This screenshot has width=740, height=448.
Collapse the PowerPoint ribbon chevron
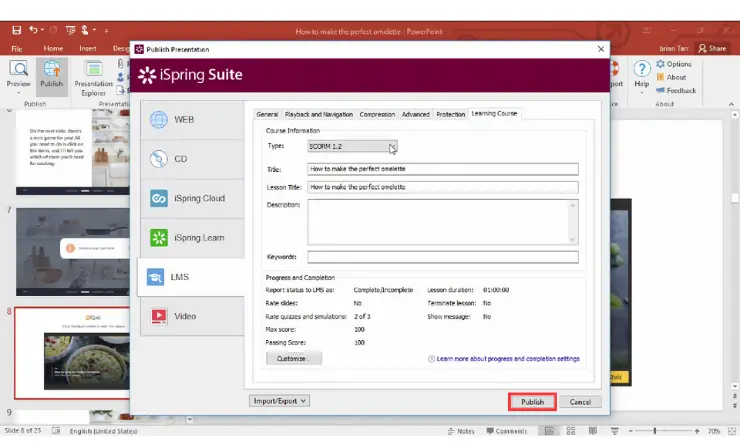(732, 104)
